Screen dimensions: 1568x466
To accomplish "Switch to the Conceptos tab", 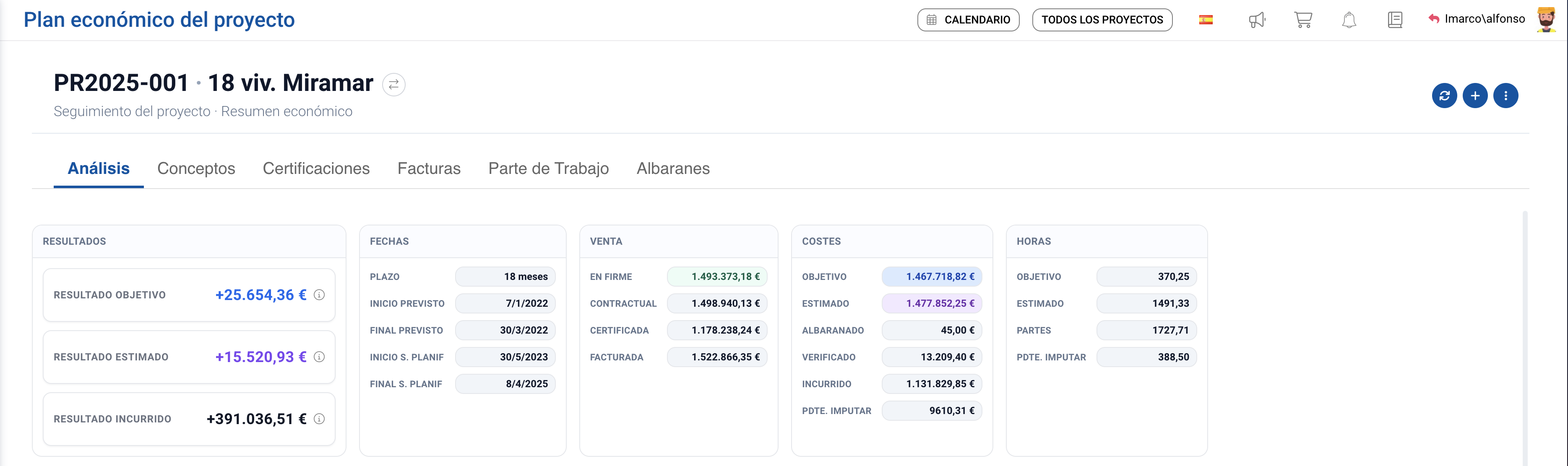I will click(x=196, y=168).
